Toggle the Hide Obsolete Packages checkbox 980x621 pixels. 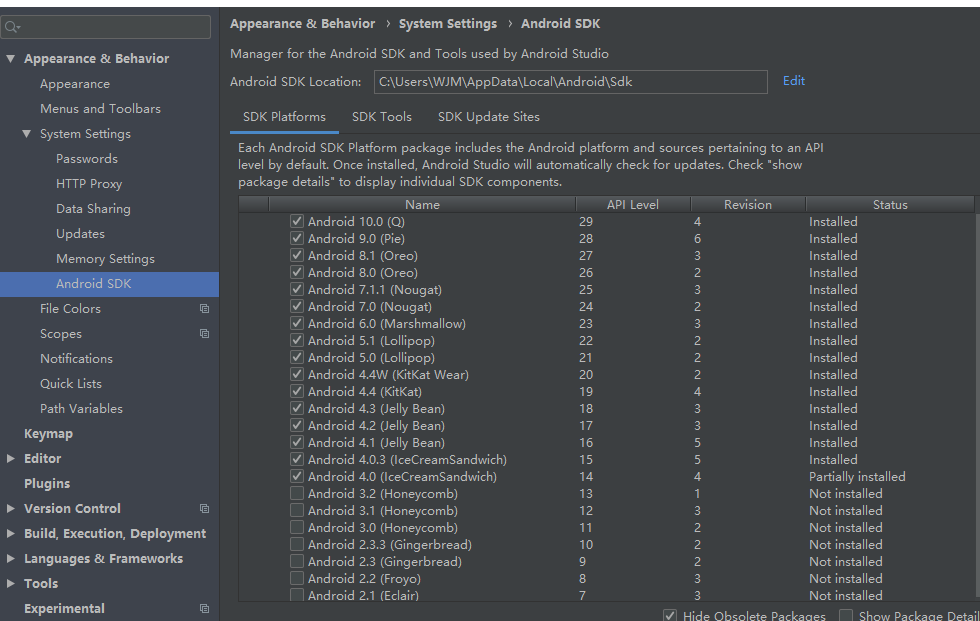point(670,615)
